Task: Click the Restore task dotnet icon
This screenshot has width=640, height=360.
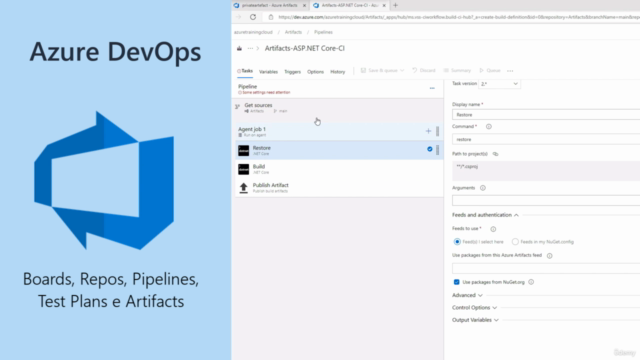Action: point(244,151)
